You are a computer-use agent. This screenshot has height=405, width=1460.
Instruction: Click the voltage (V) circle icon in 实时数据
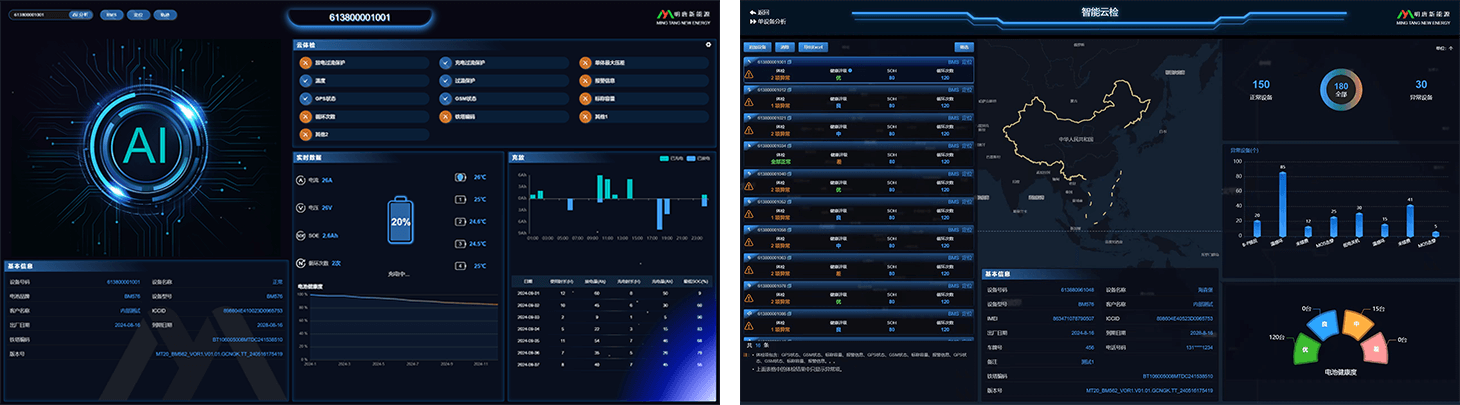pyautogui.click(x=301, y=208)
